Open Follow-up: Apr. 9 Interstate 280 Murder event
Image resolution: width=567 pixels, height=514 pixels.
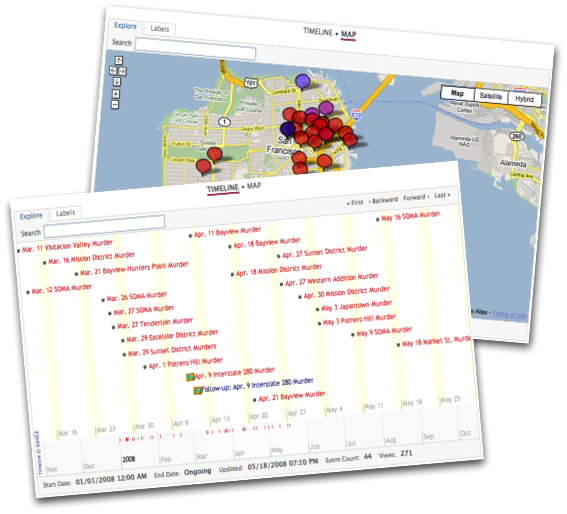(257, 385)
